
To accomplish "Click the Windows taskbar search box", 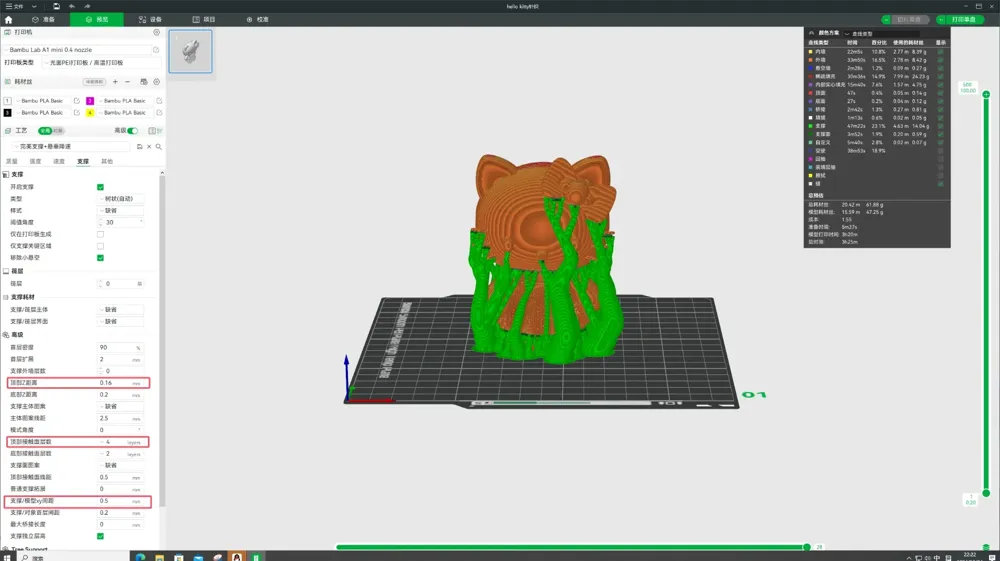I will tap(72, 557).
